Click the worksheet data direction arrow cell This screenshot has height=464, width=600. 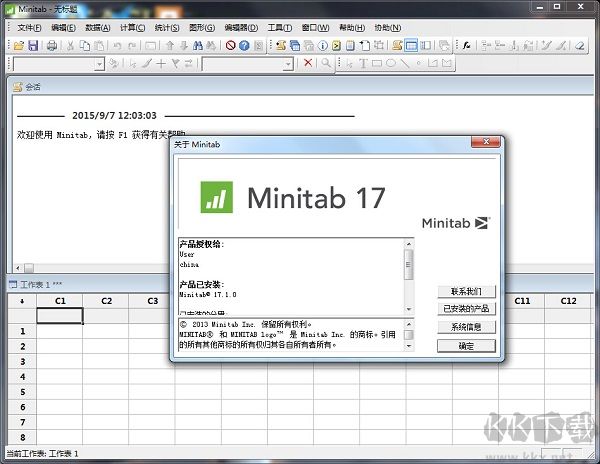coord(22,301)
